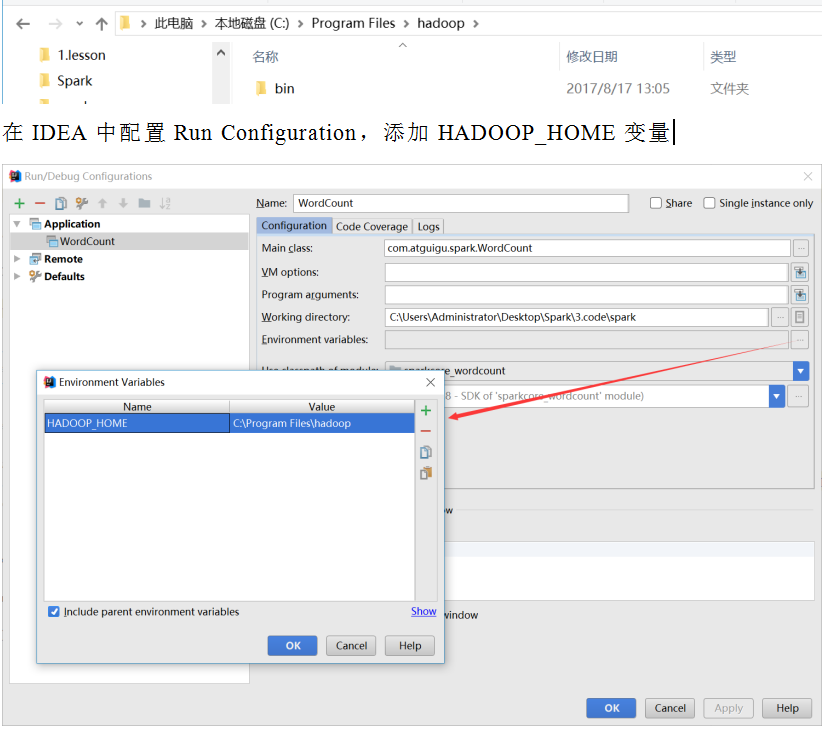829x730 pixels.
Task: Click the Name input field WordCount
Action: coord(461,204)
